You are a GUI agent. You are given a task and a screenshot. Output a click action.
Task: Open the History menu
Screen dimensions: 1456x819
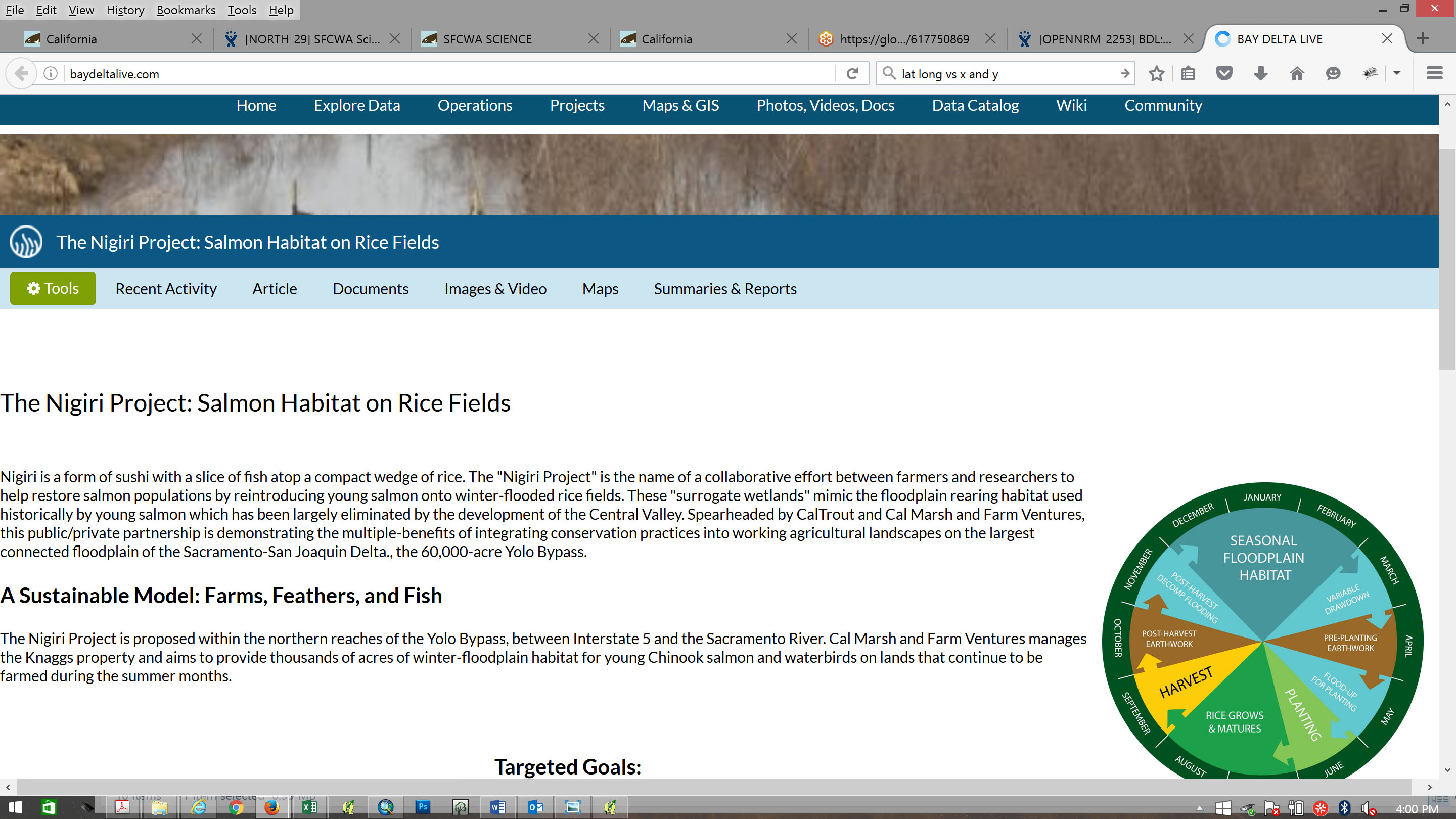[x=125, y=10]
